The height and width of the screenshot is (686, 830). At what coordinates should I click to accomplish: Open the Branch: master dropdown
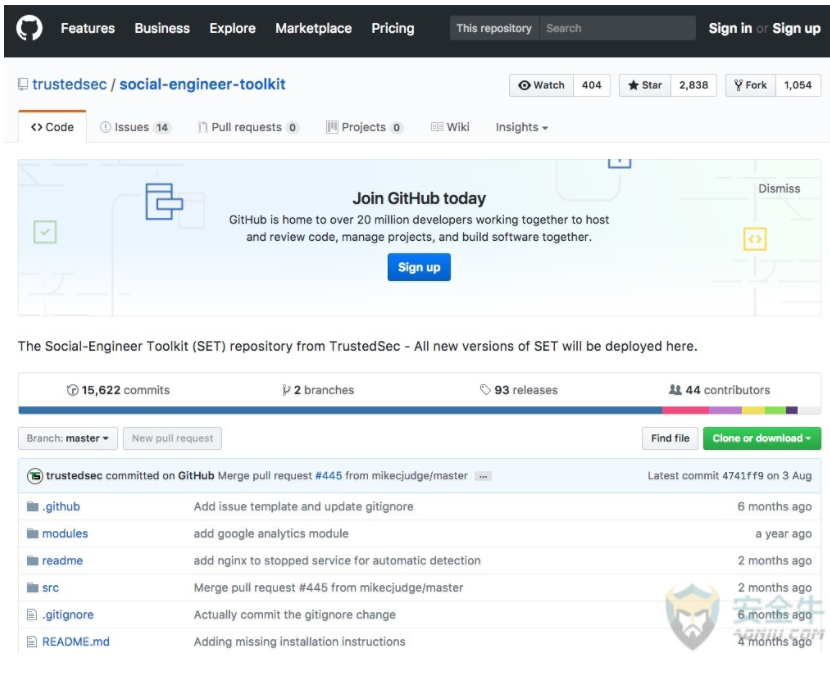click(x=68, y=439)
